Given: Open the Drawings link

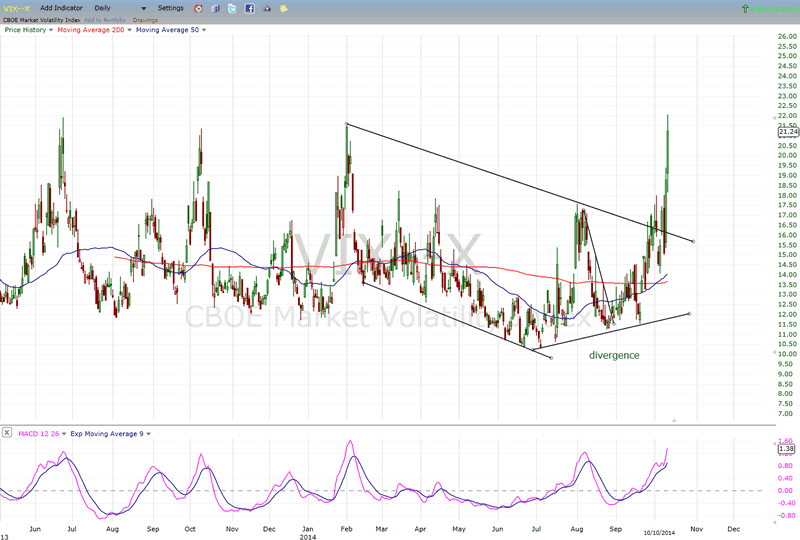Looking at the screenshot, I should pyautogui.click(x=145, y=20).
